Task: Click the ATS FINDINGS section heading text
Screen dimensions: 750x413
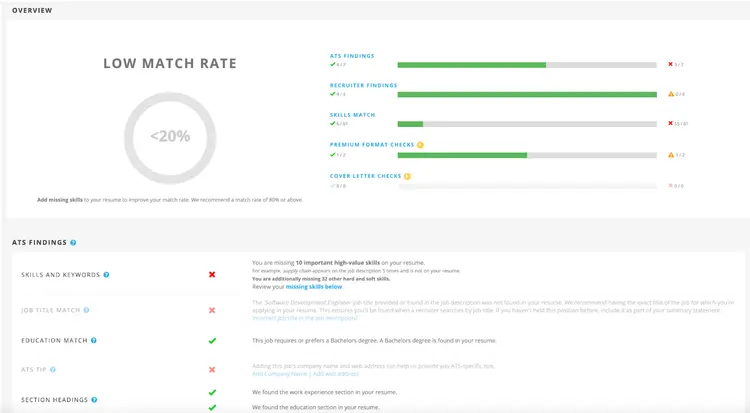Action: 39,243
